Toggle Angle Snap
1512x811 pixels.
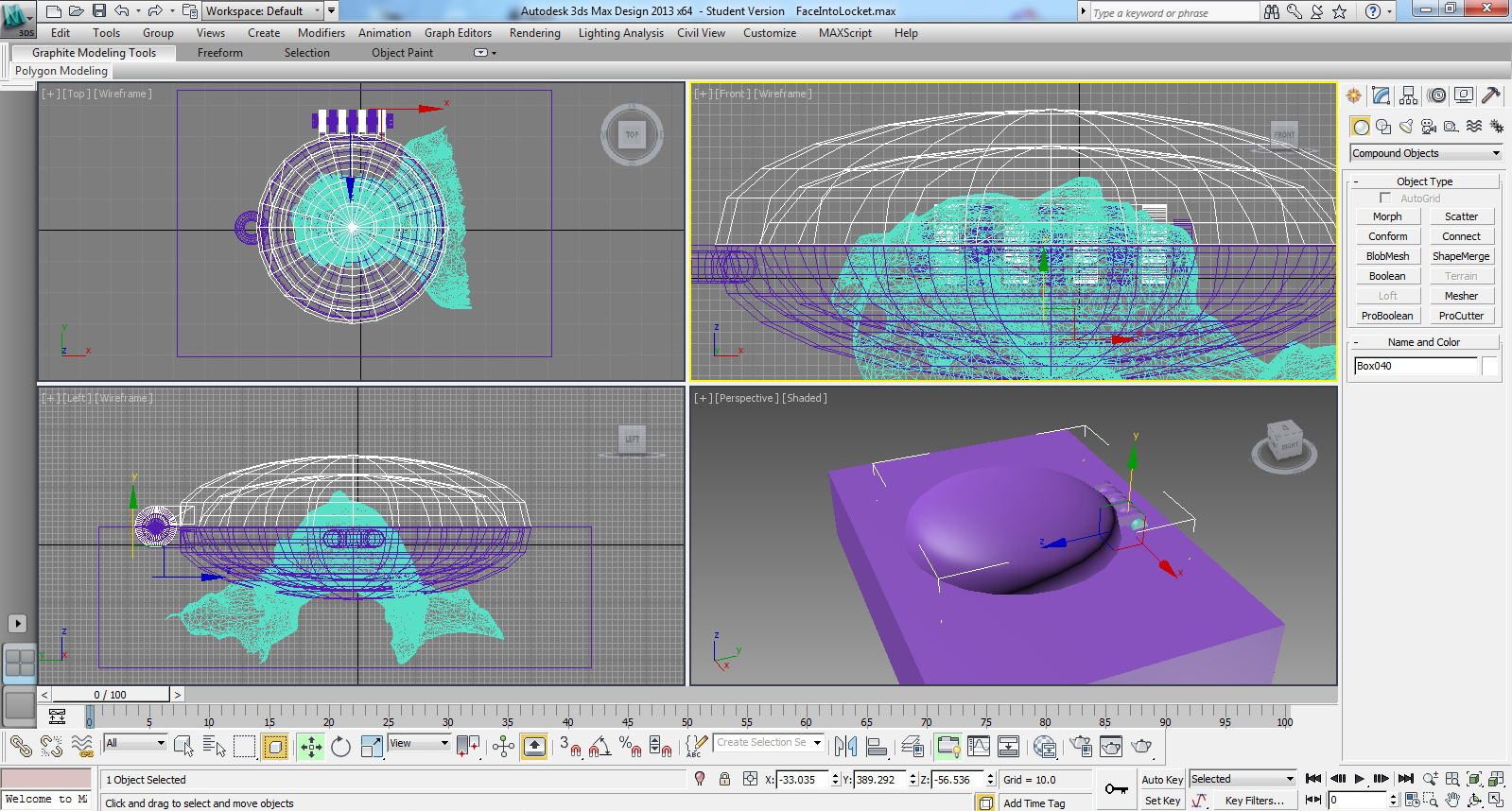[x=600, y=747]
